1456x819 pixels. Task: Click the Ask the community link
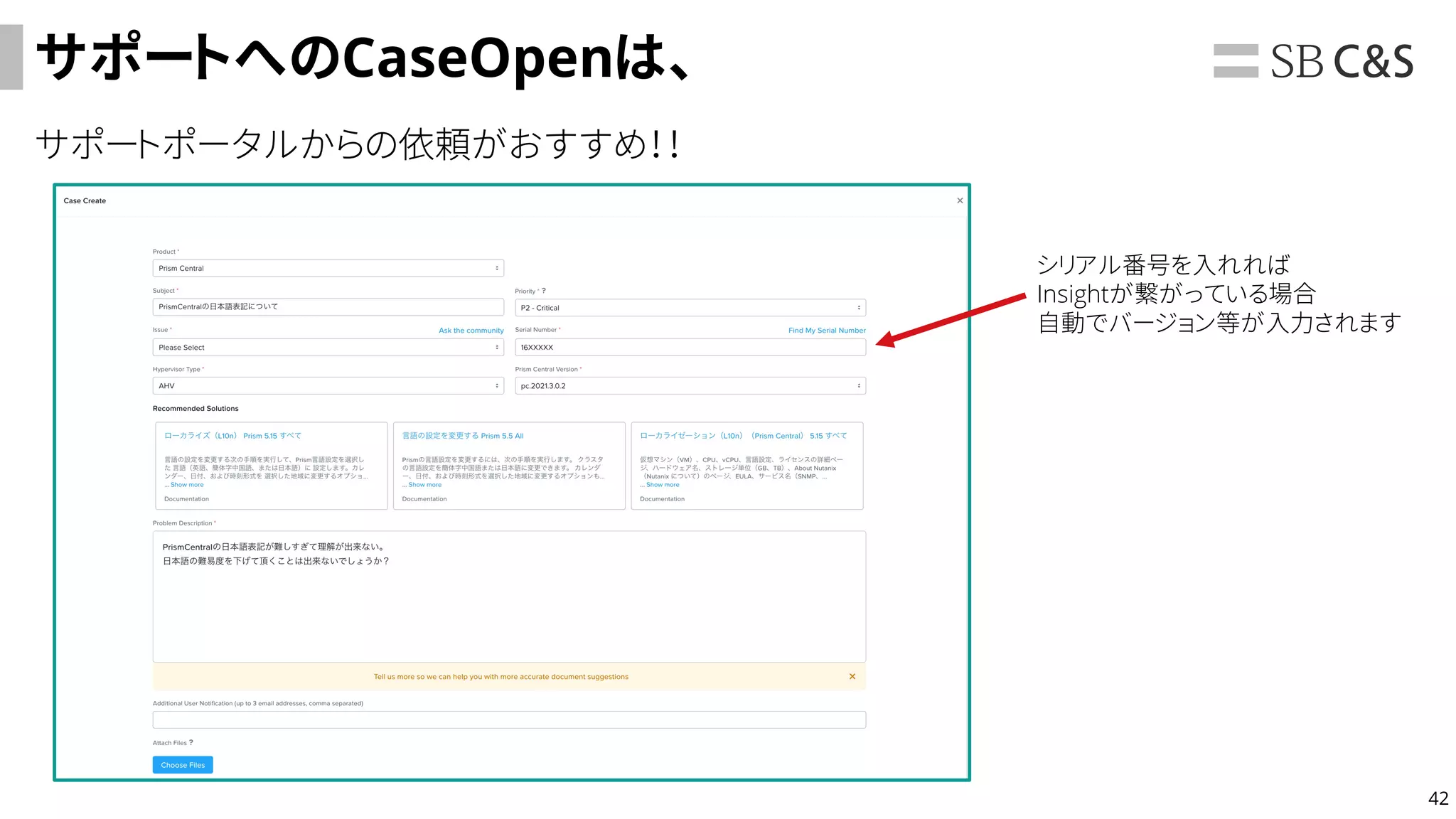pos(471,331)
